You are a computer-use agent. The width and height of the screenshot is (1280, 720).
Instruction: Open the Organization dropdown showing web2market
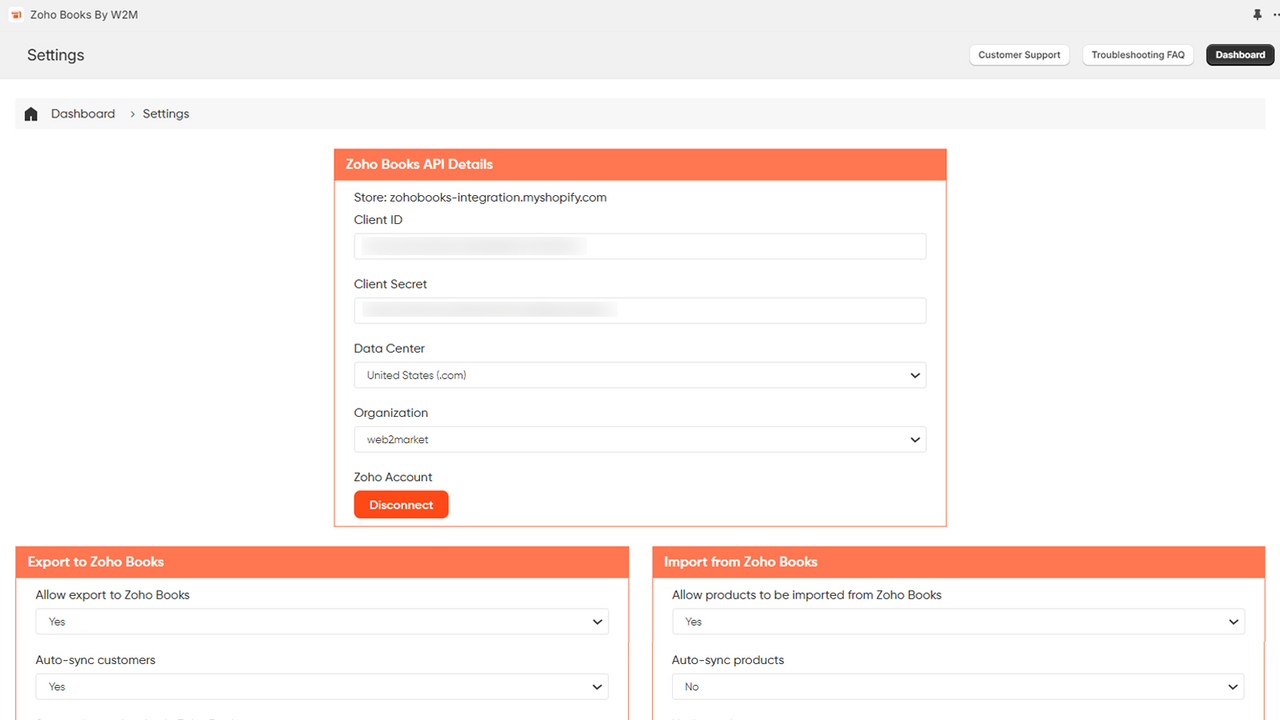[640, 439]
